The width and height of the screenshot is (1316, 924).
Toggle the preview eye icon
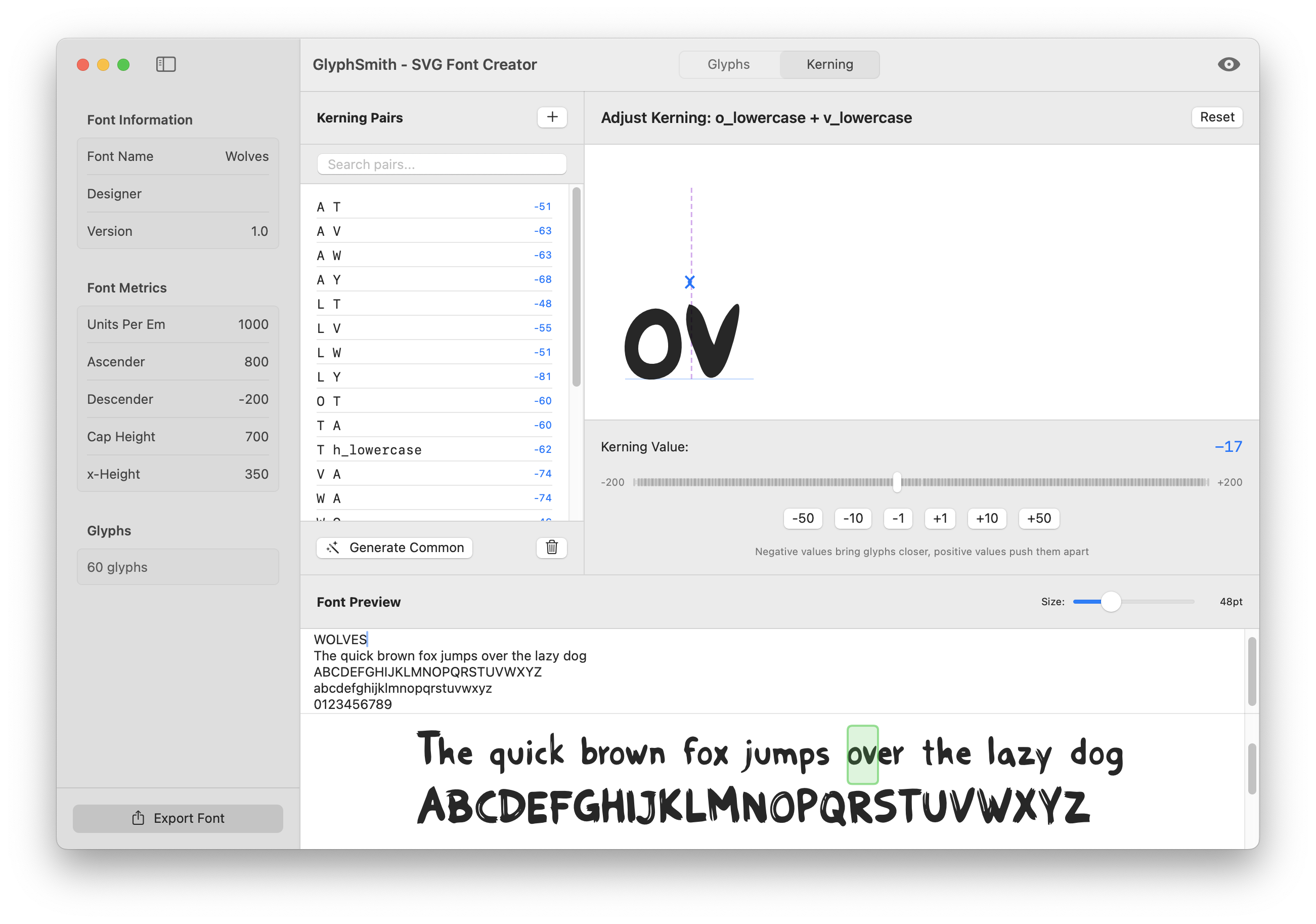click(1229, 64)
